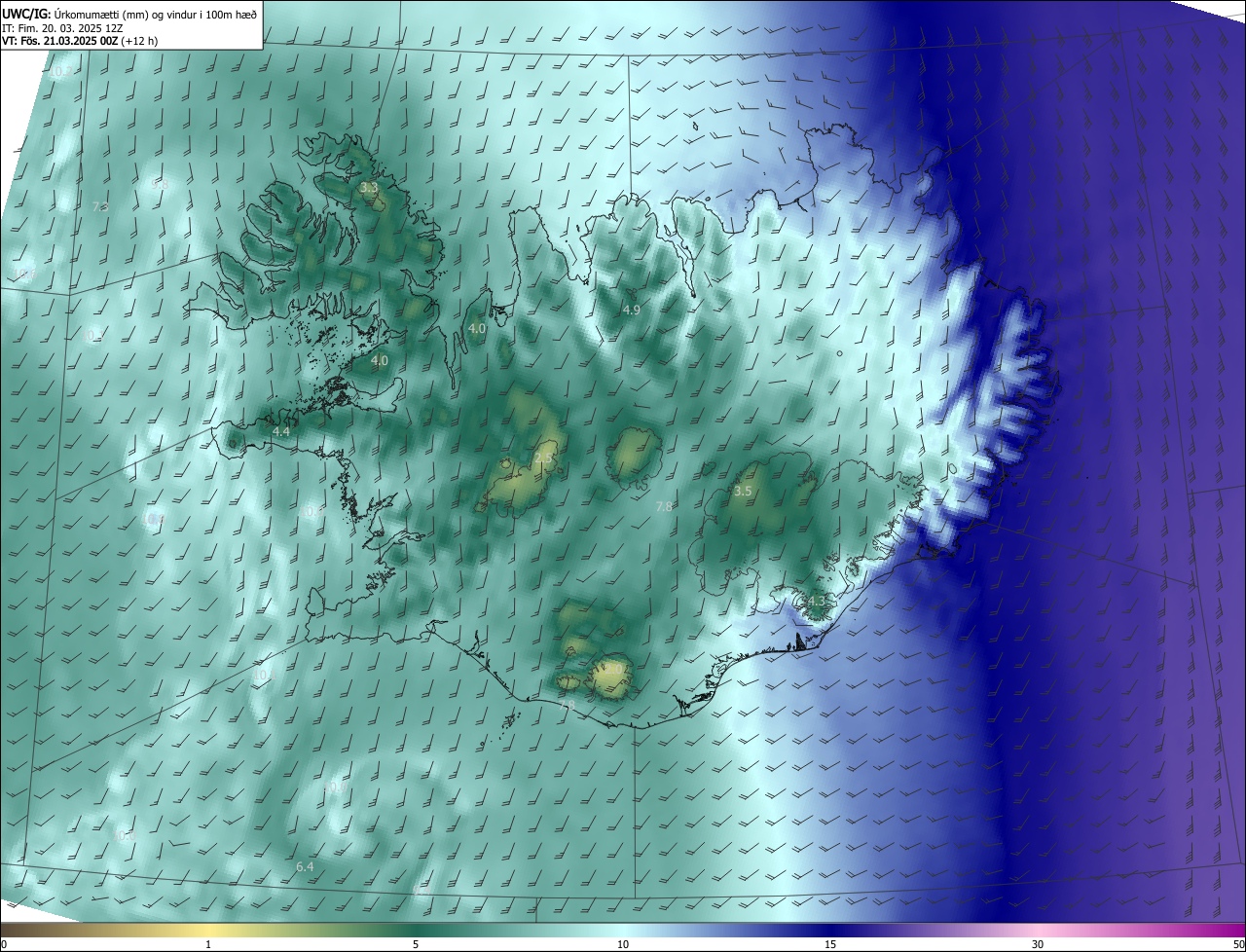Click the 7.3 precipitation value label
This screenshot has width=1246, height=952.
click(x=100, y=206)
